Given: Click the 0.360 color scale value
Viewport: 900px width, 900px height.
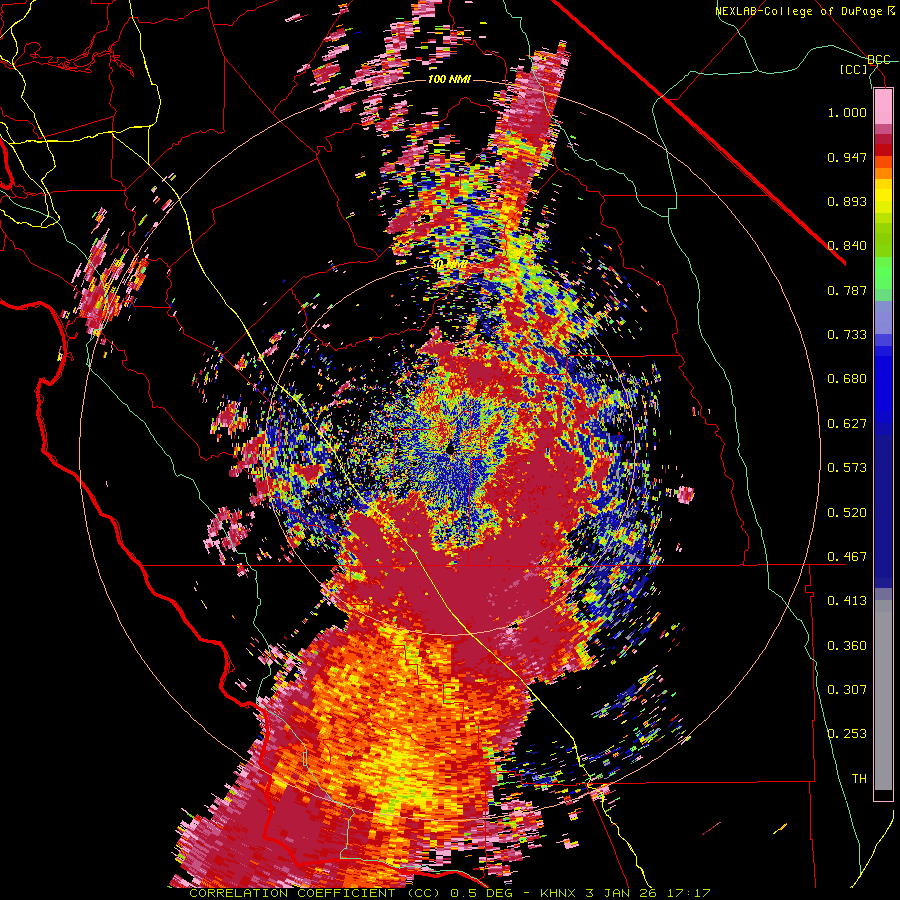Looking at the screenshot, I should pyautogui.click(x=847, y=646).
